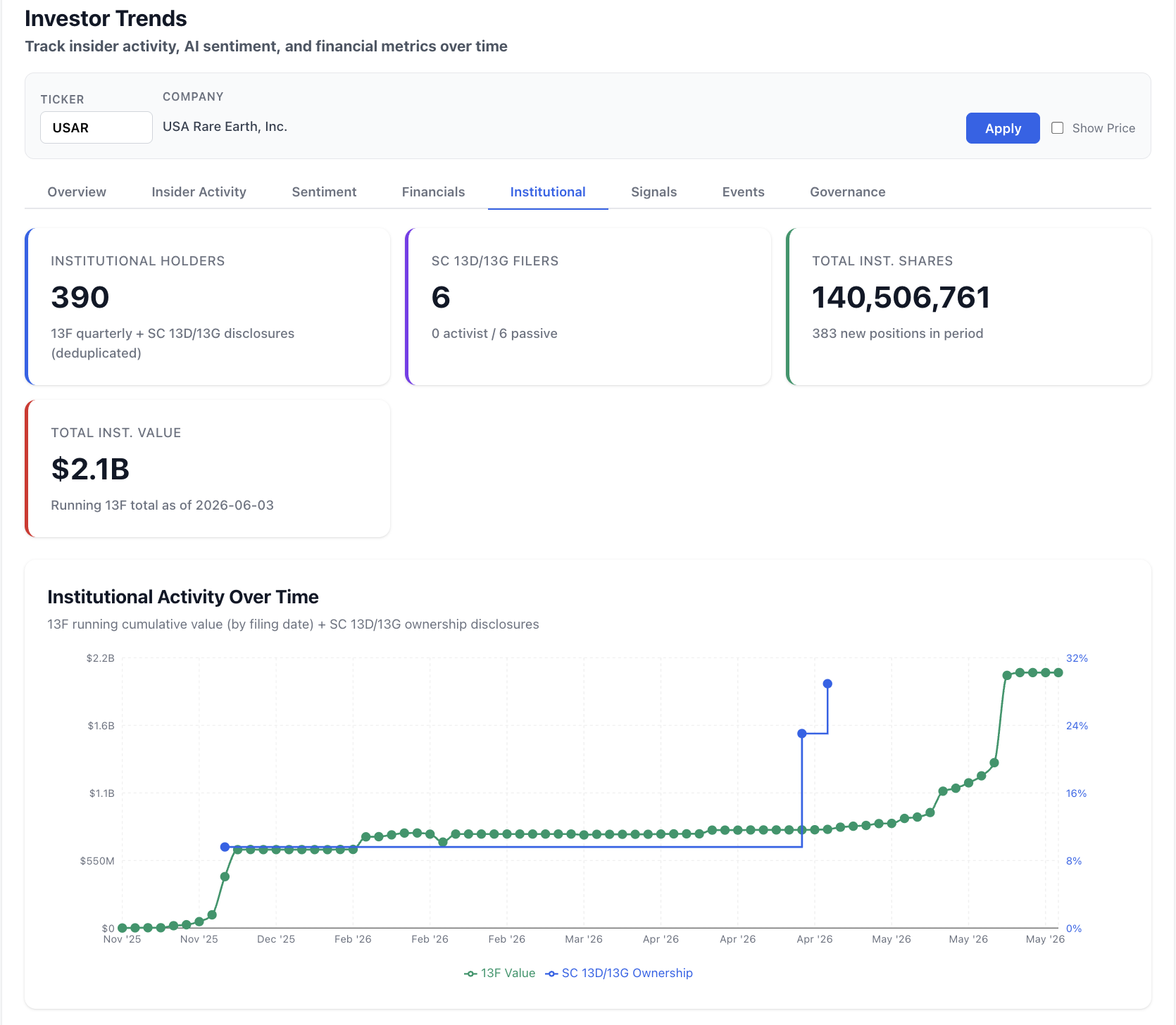Click the Total Inst. Value $2.1B

(x=91, y=469)
